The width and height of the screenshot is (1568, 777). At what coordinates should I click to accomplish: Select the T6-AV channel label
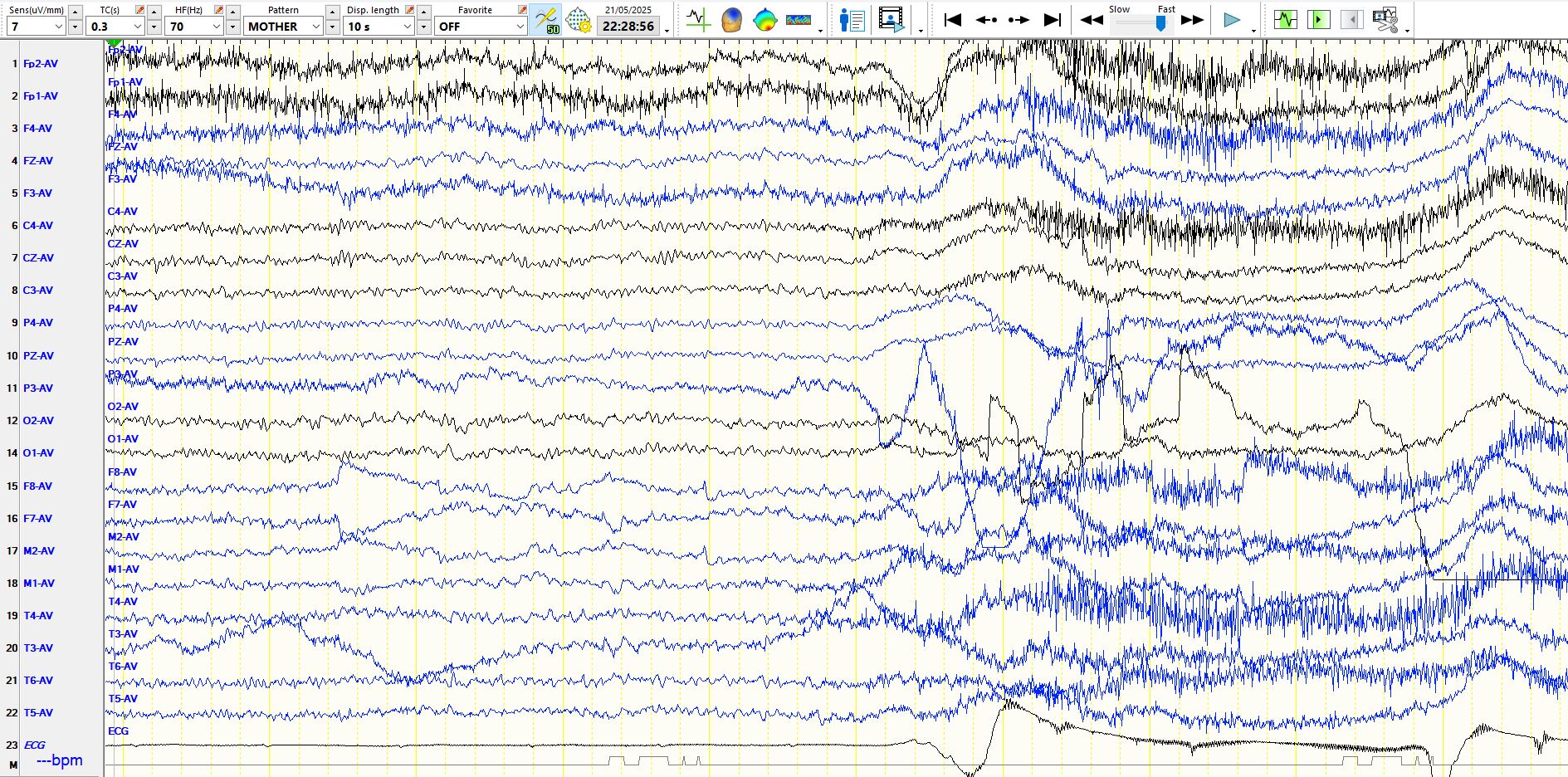point(38,680)
